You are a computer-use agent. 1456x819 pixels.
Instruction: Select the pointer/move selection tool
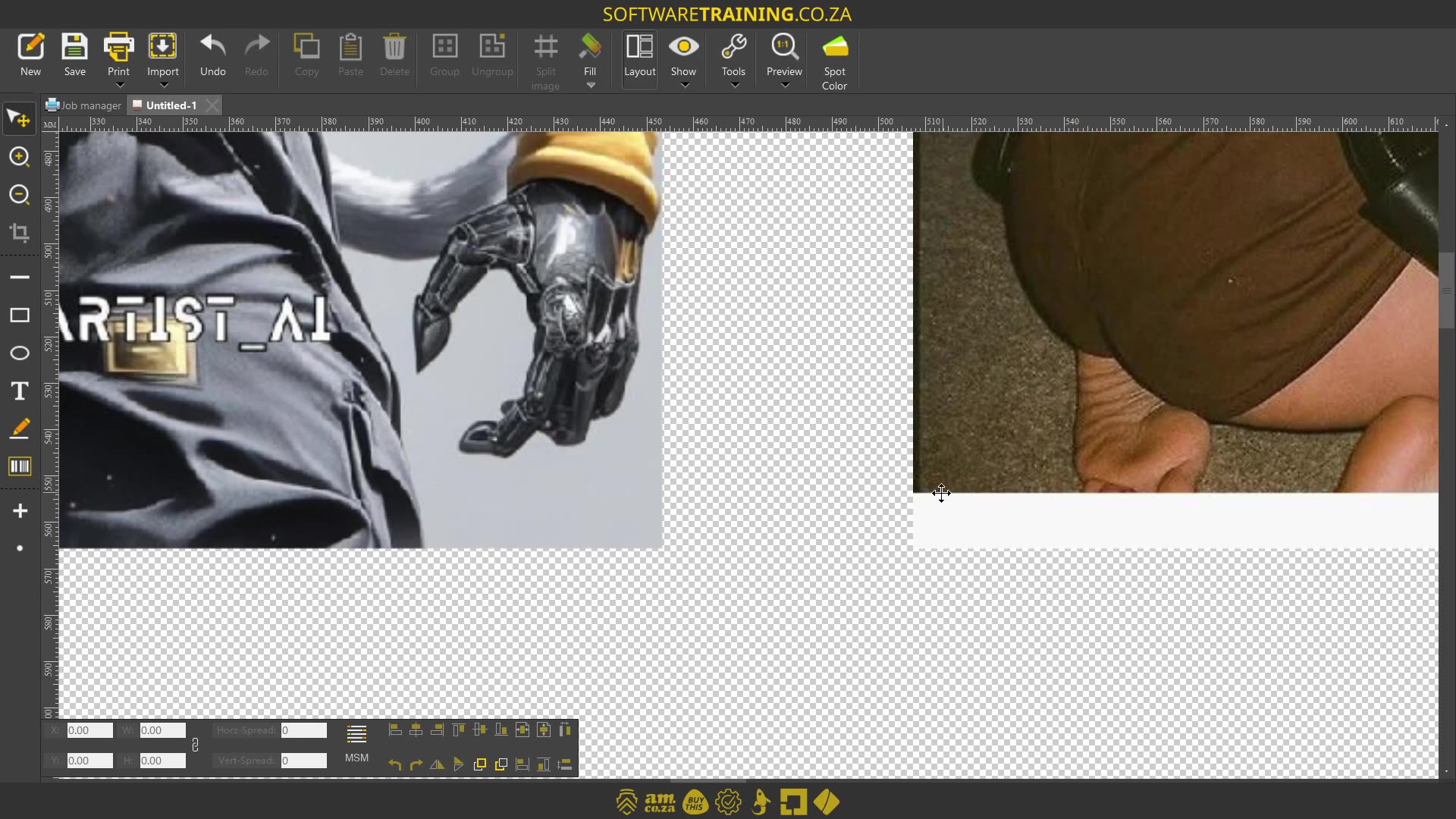click(x=19, y=118)
